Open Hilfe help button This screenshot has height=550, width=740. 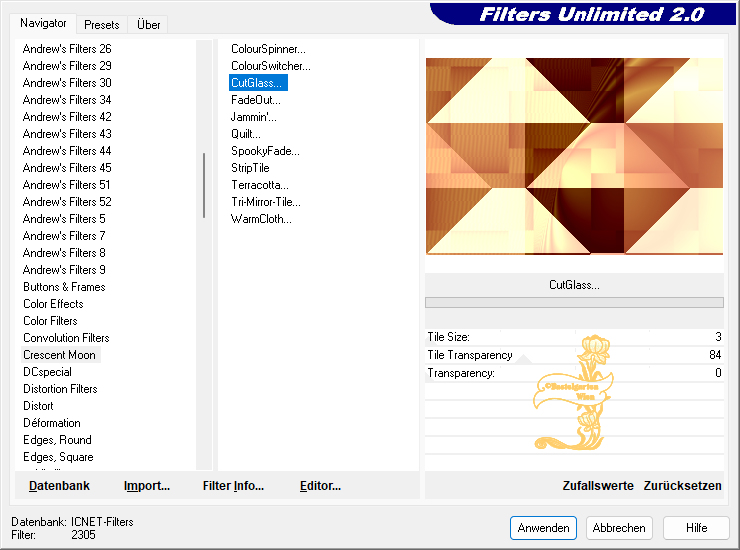coord(697,528)
